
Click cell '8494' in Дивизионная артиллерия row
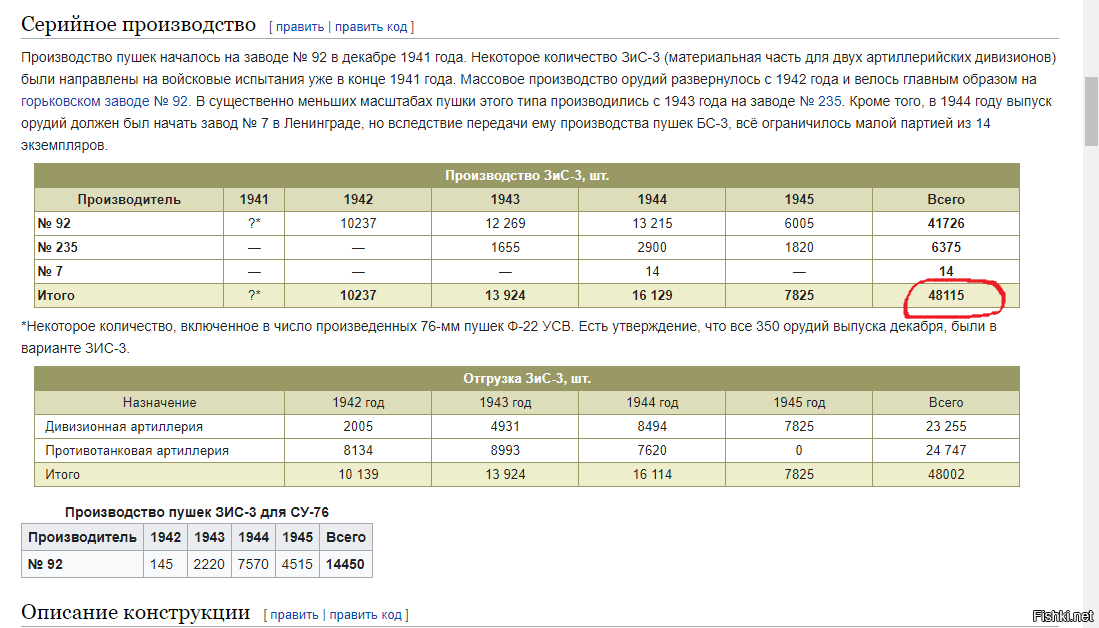pyautogui.click(x=652, y=427)
